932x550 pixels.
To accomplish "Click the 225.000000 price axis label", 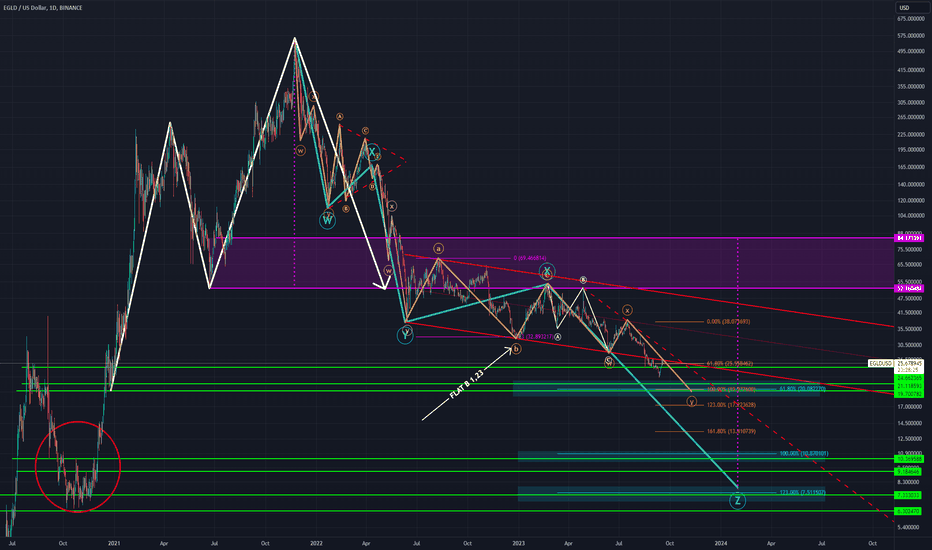I will pyautogui.click(x=911, y=134).
